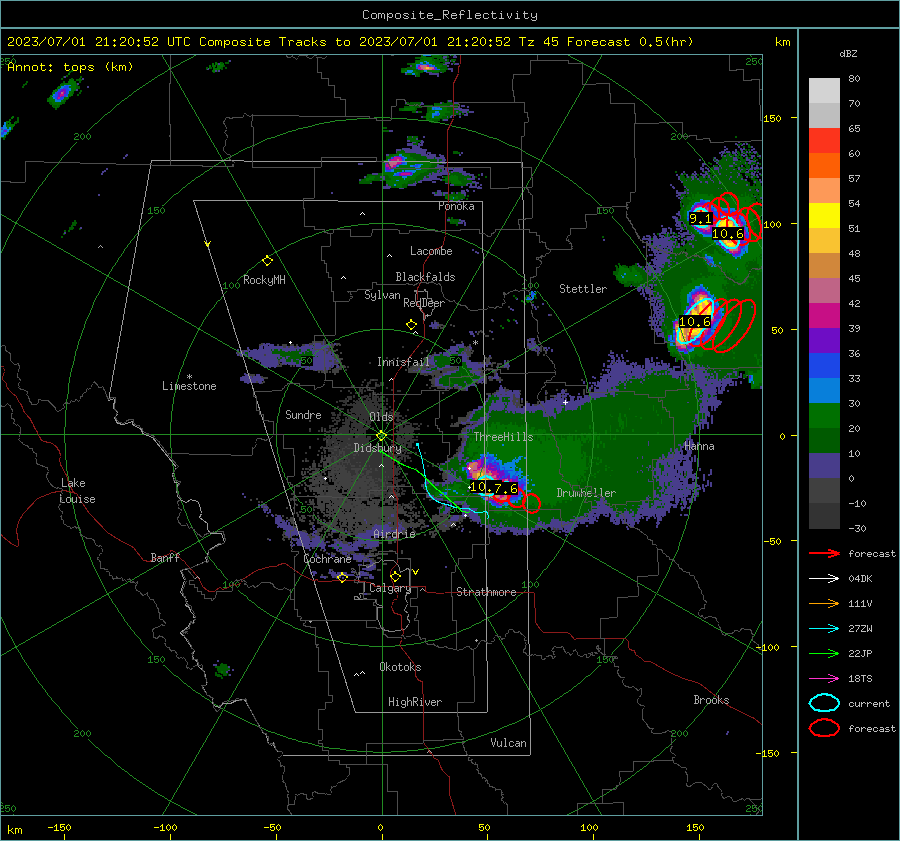Click the red forecast ellipse legend symbol
Viewport: 900px width, 841px height.
(x=824, y=728)
